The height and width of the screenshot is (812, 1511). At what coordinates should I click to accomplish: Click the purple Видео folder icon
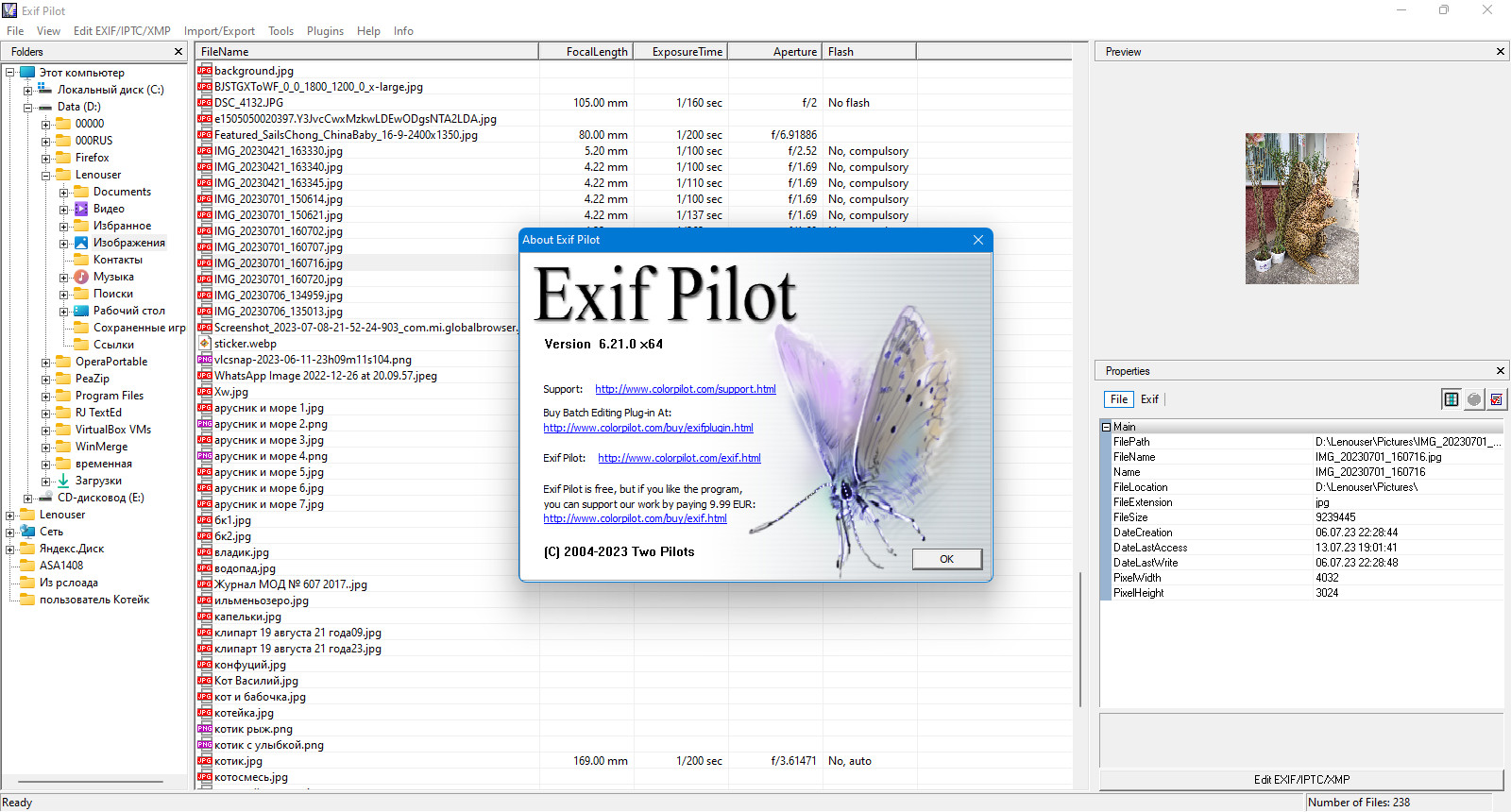tap(81, 209)
